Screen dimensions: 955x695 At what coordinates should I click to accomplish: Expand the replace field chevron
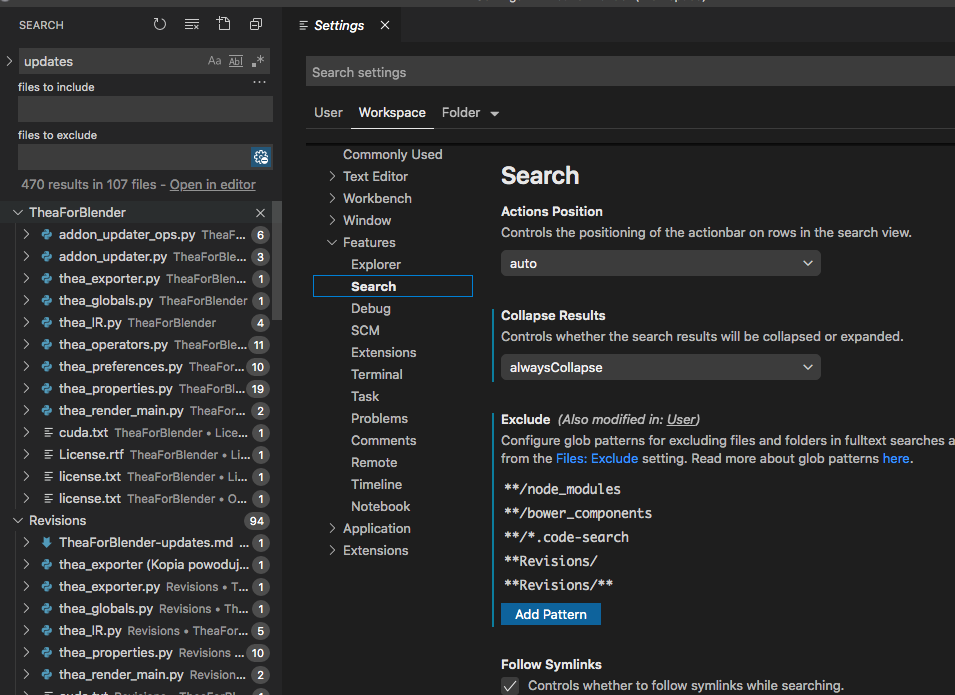tap(9, 61)
